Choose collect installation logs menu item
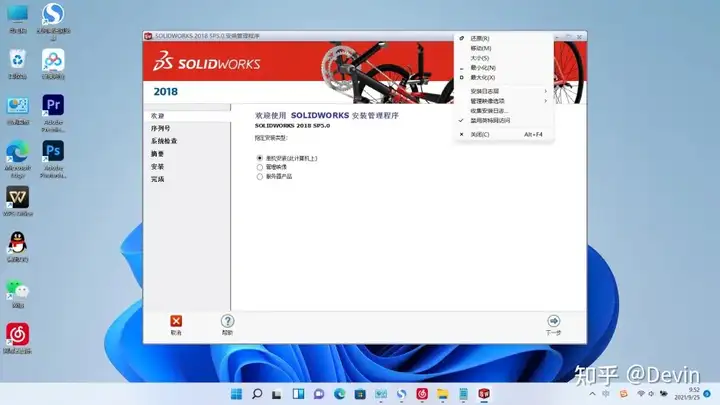720x405 pixels. tap(504, 111)
